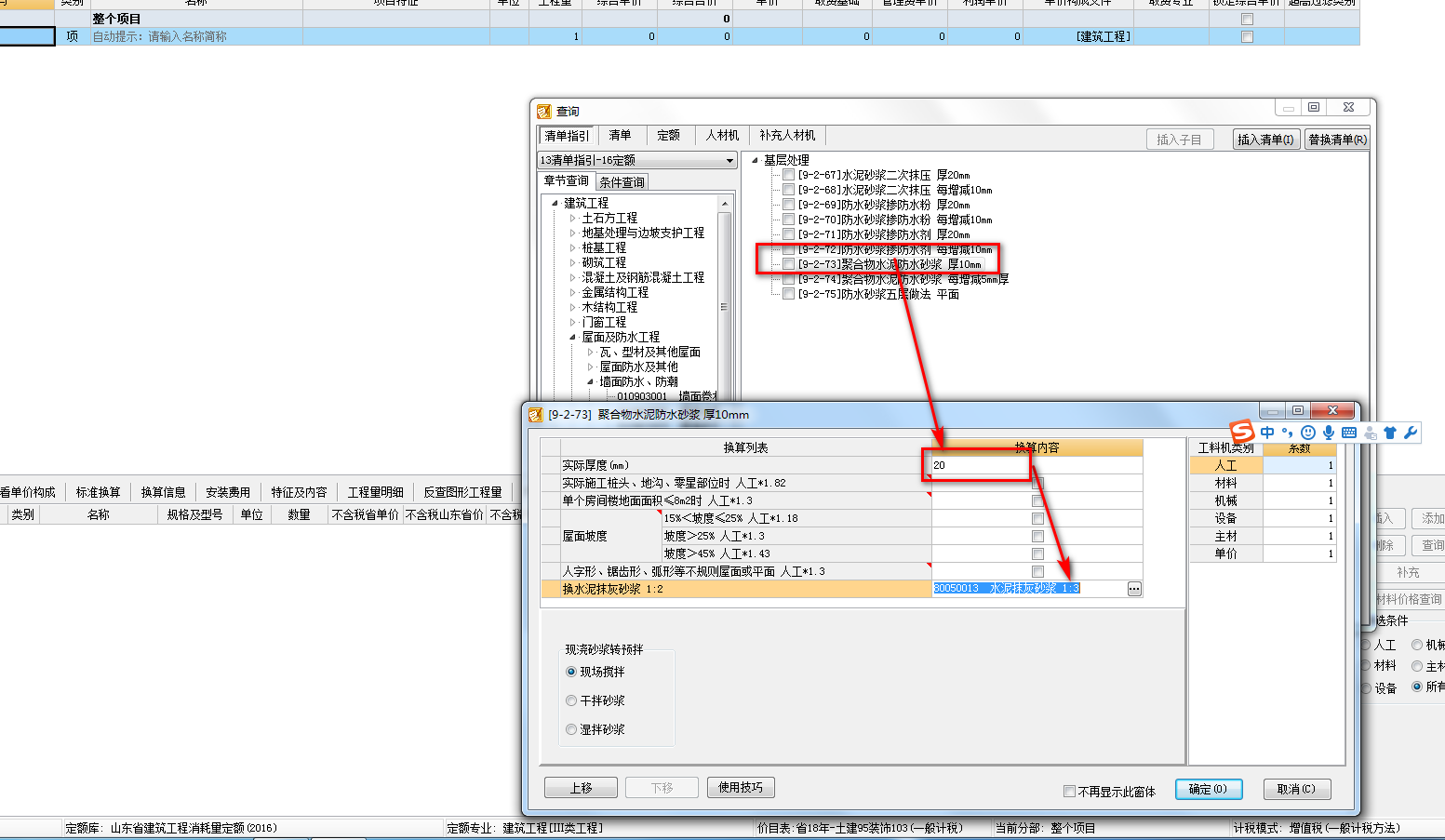The image size is (1445, 840).
Task: Tick the 单个房间楼地面面积≤8m2时 checkbox
Action: [1037, 500]
